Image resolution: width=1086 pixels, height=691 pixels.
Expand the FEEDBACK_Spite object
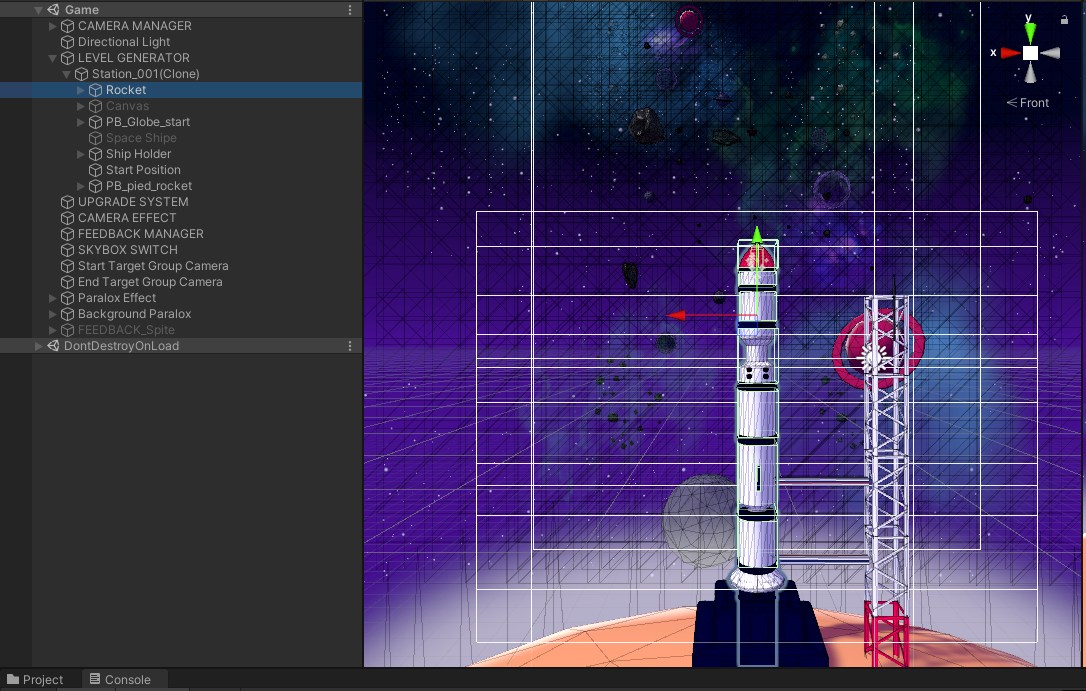(53, 330)
